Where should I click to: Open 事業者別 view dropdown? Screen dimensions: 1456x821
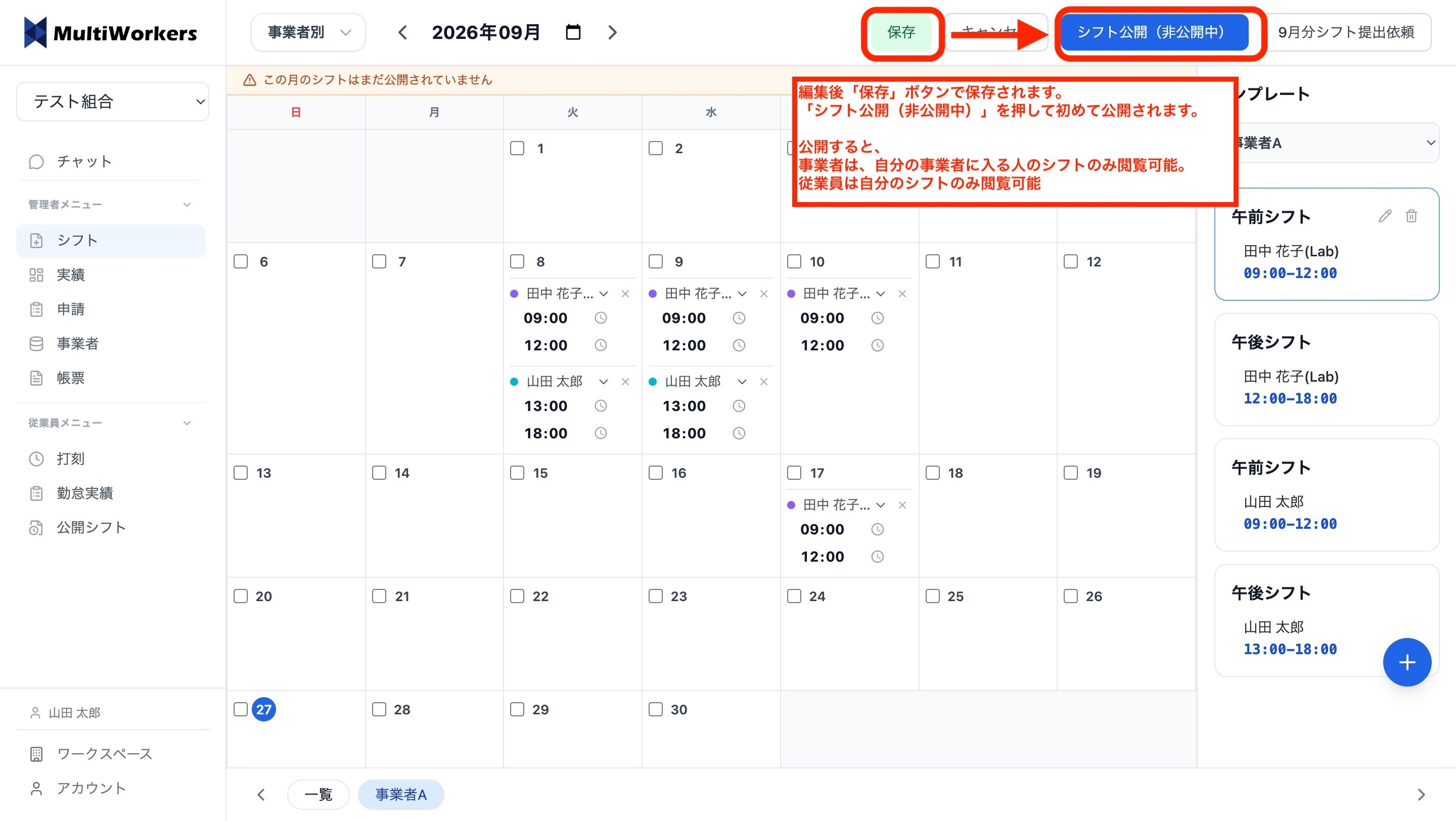tap(308, 32)
